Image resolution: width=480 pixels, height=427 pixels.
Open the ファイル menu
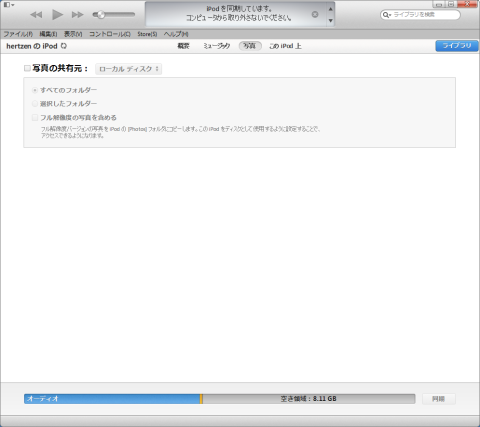click(18, 34)
